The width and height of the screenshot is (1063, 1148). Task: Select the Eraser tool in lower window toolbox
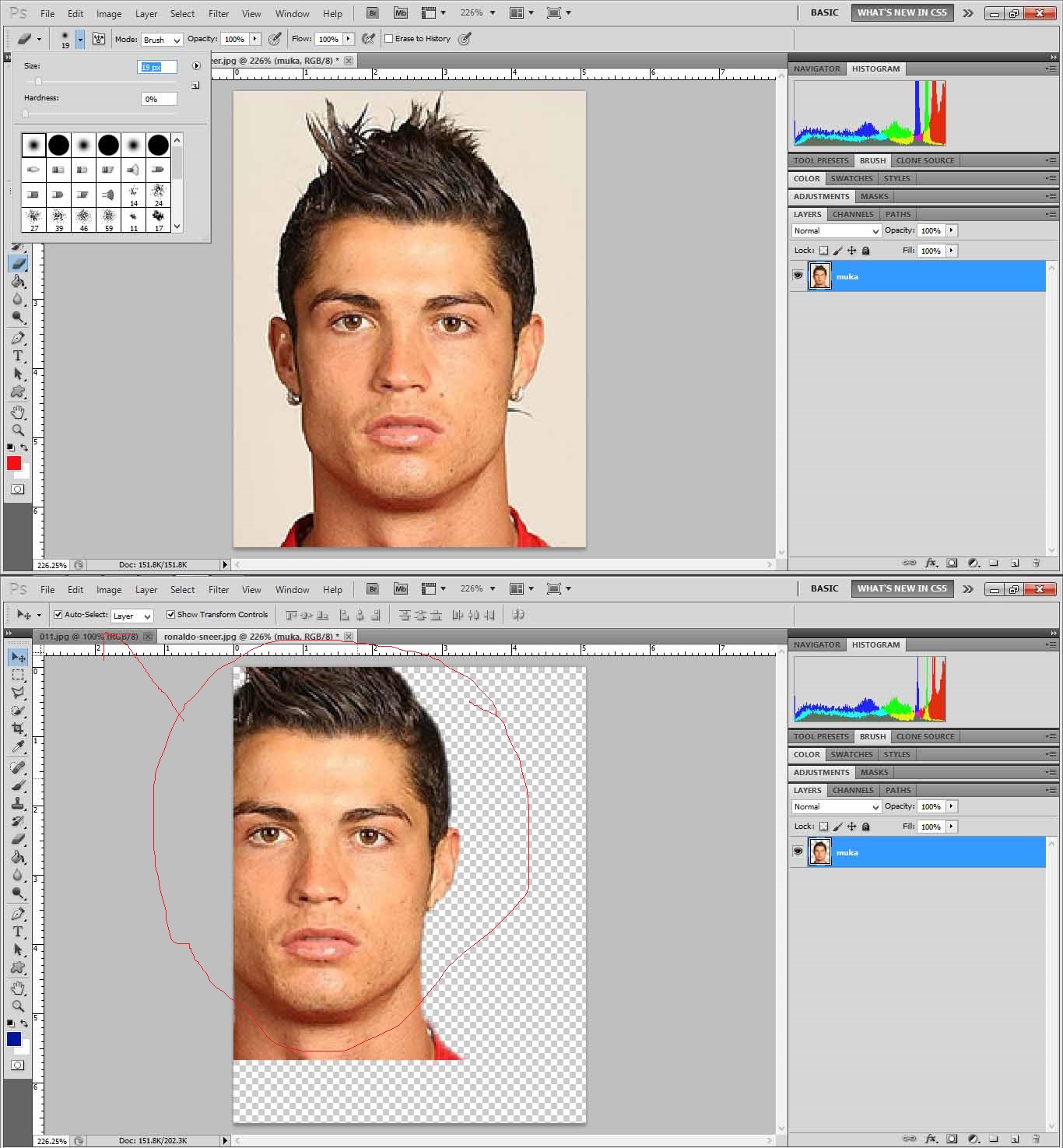(18, 839)
